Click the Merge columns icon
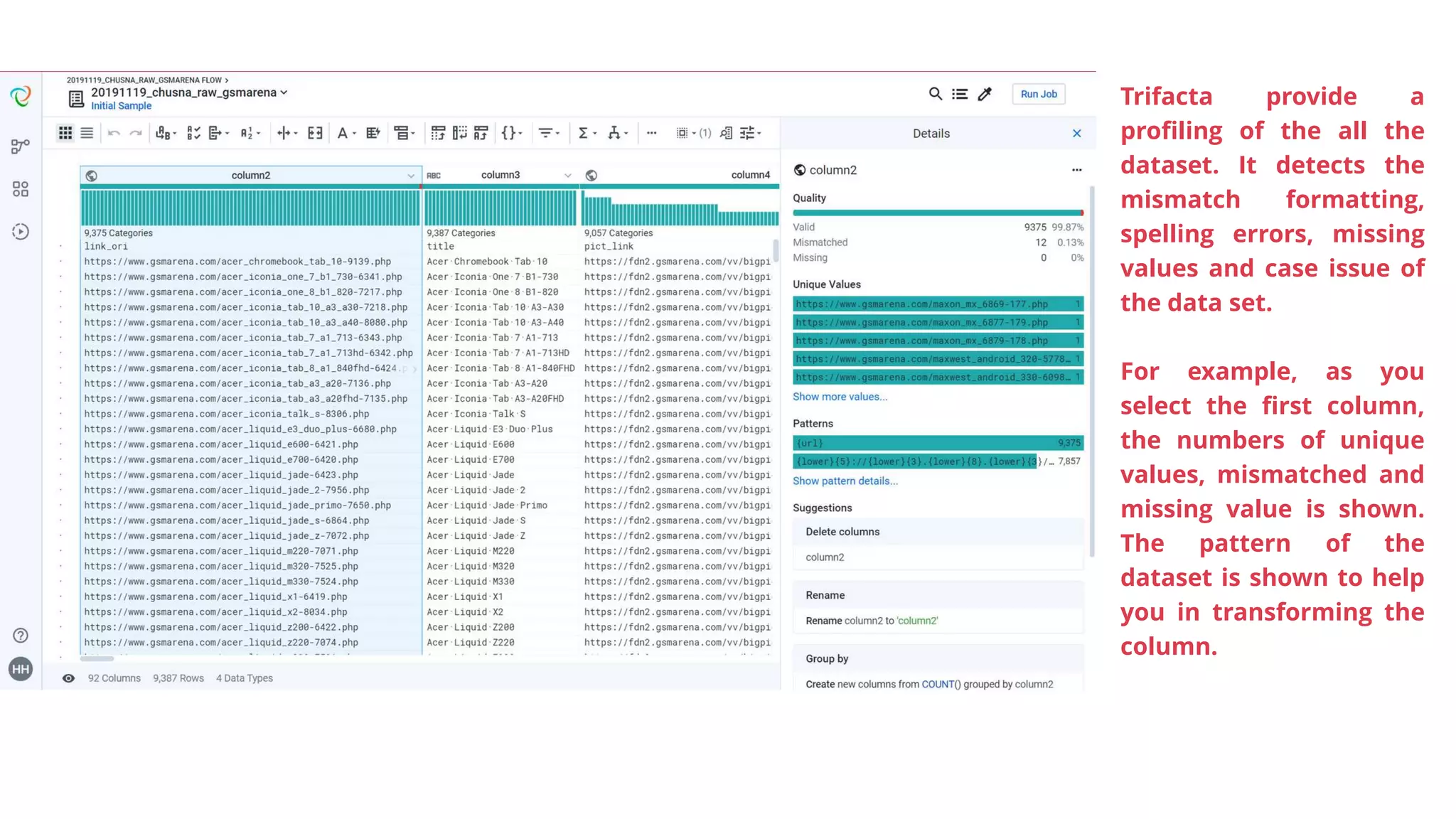 point(315,133)
